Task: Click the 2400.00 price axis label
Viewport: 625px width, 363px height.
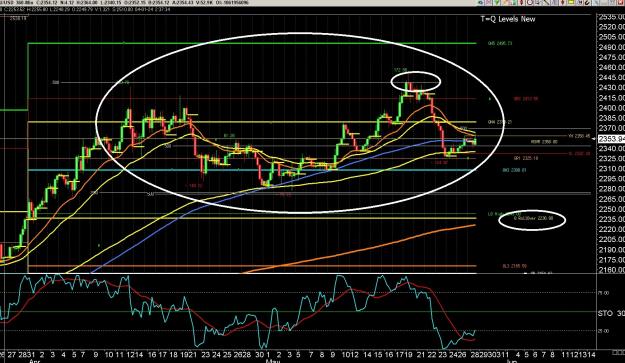Action: point(611,108)
